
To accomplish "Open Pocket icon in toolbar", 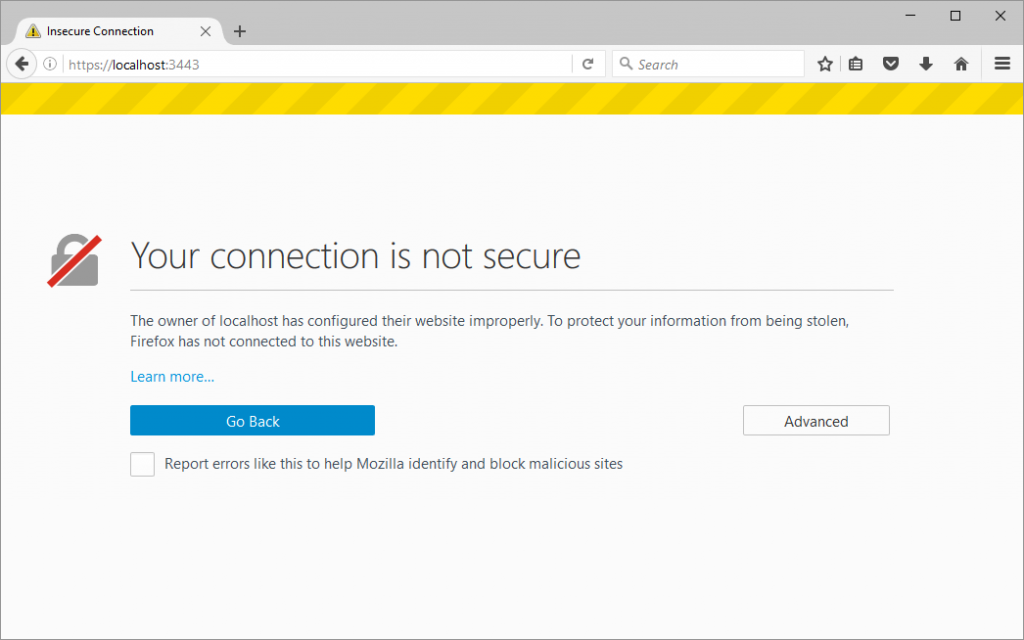I will pyautogui.click(x=891, y=64).
